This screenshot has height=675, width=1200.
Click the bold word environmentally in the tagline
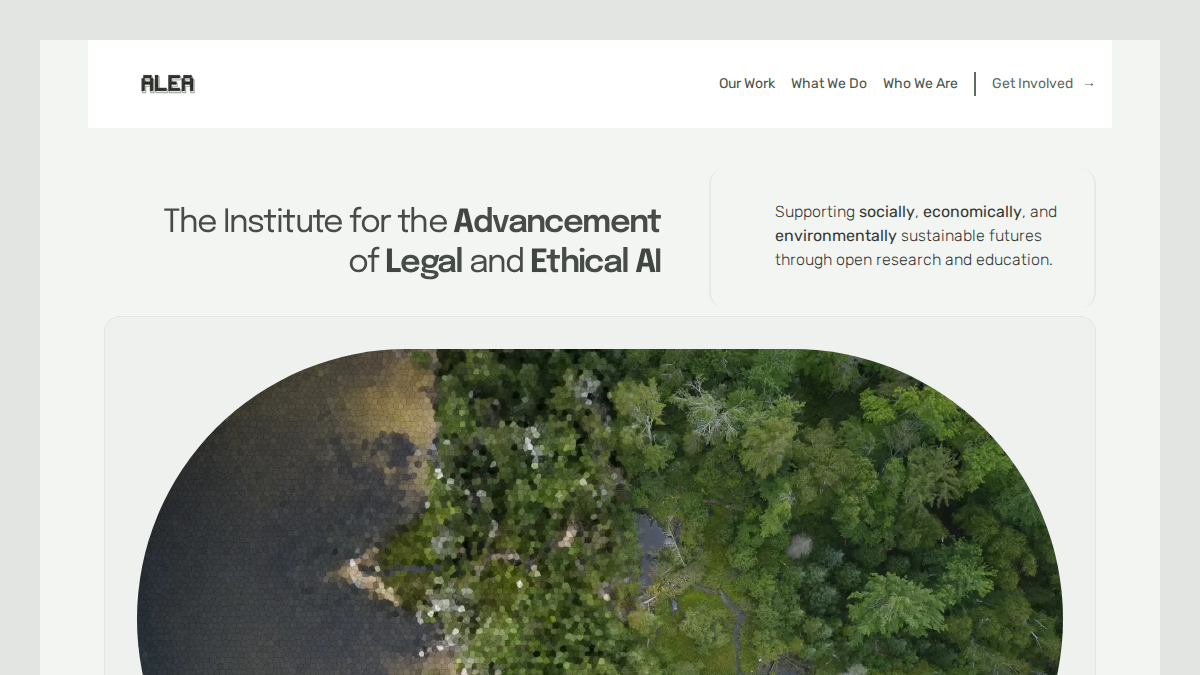tap(836, 236)
